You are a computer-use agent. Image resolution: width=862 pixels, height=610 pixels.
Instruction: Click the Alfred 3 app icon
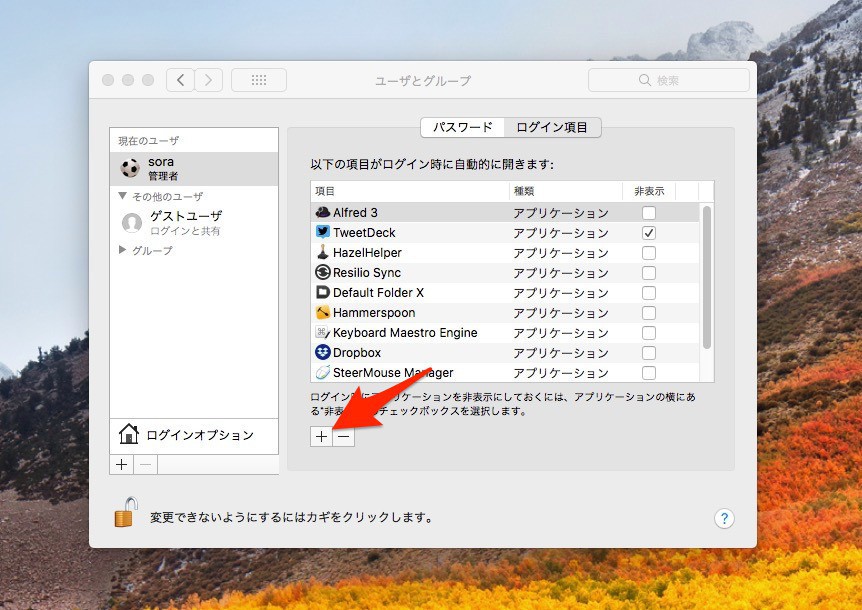click(322, 213)
